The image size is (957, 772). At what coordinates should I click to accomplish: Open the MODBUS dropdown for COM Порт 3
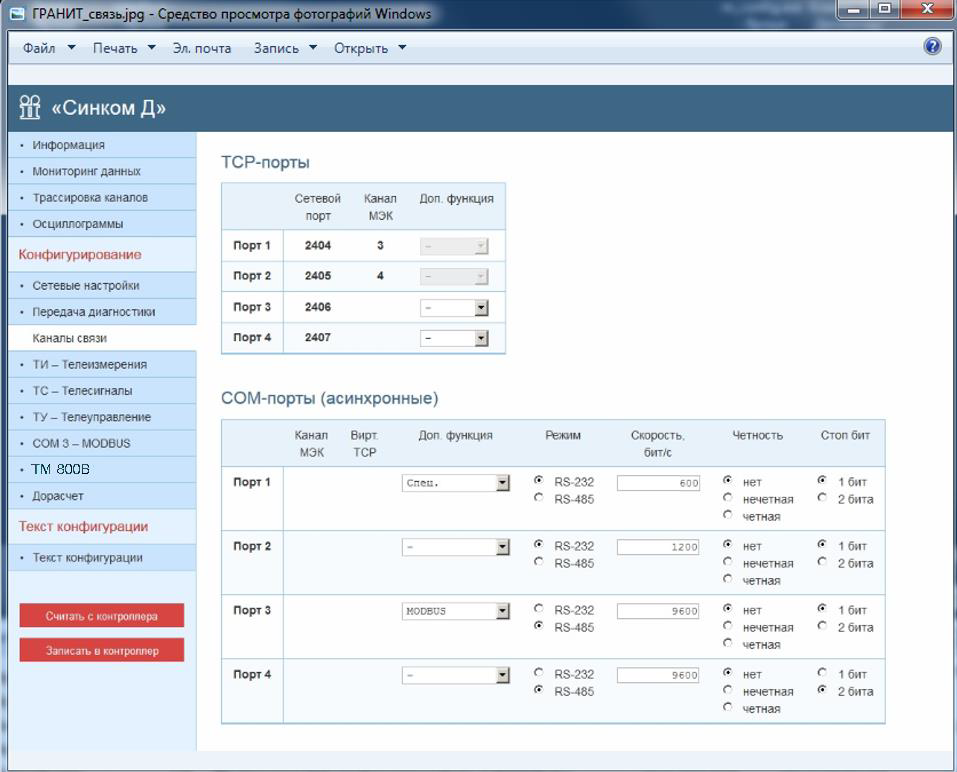(x=503, y=611)
